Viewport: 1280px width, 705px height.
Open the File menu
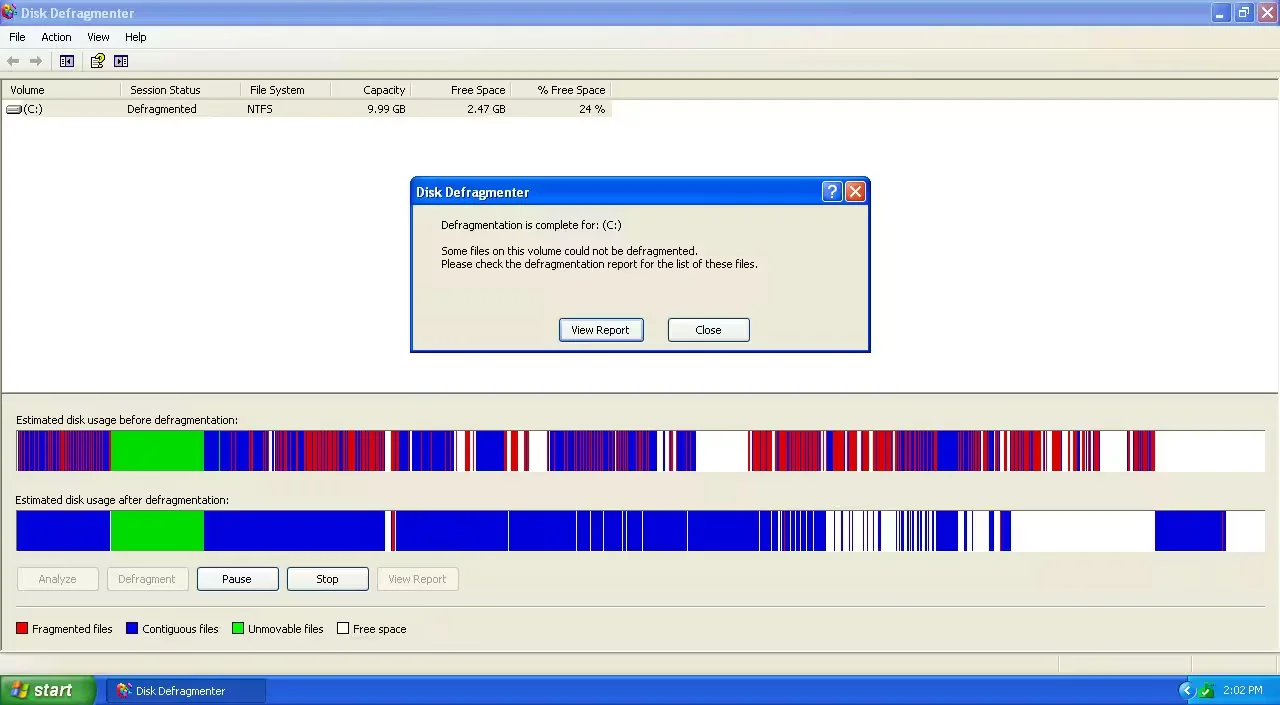pos(17,37)
